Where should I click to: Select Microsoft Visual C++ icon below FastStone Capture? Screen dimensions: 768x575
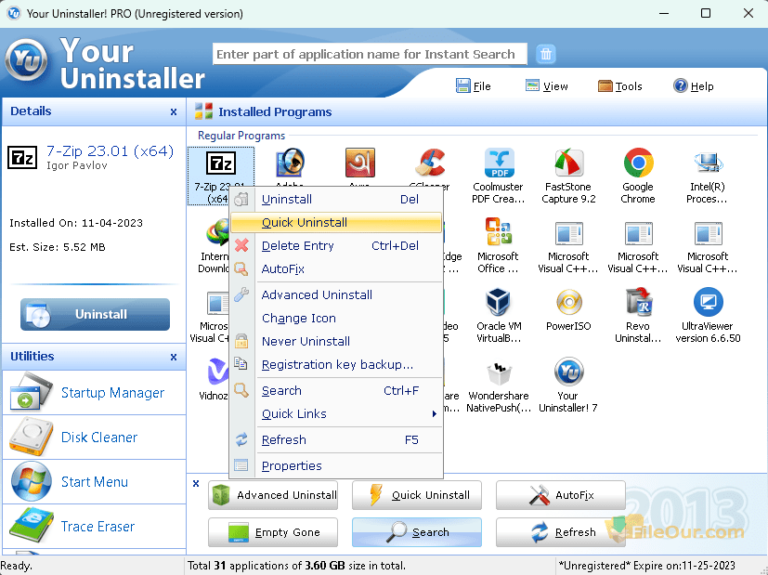[x=569, y=234]
